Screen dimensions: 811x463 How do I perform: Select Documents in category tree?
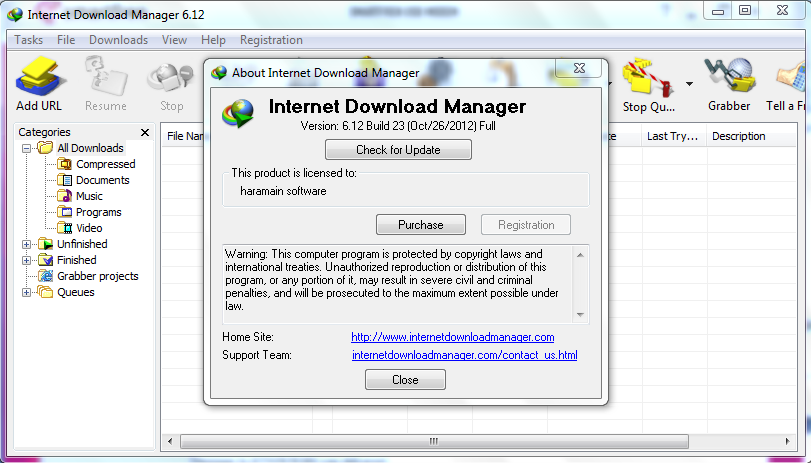(x=102, y=180)
